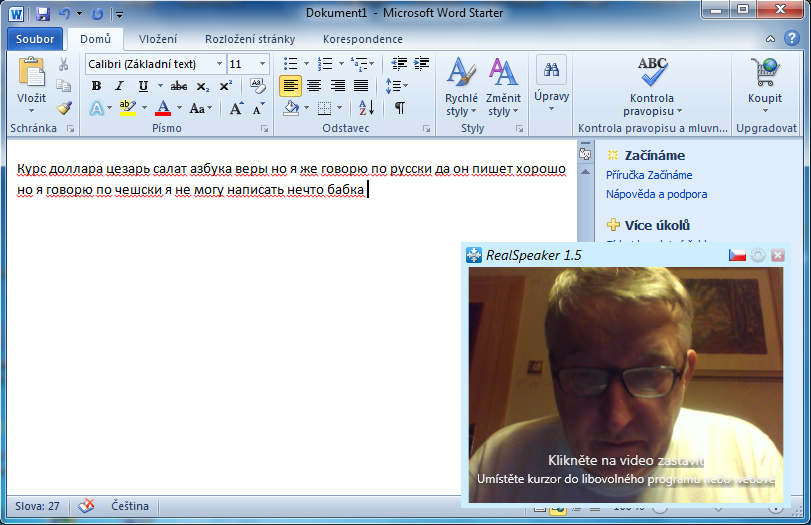Toggle Italic formatting
Image resolution: width=811 pixels, height=525 pixels.
coord(119,86)
